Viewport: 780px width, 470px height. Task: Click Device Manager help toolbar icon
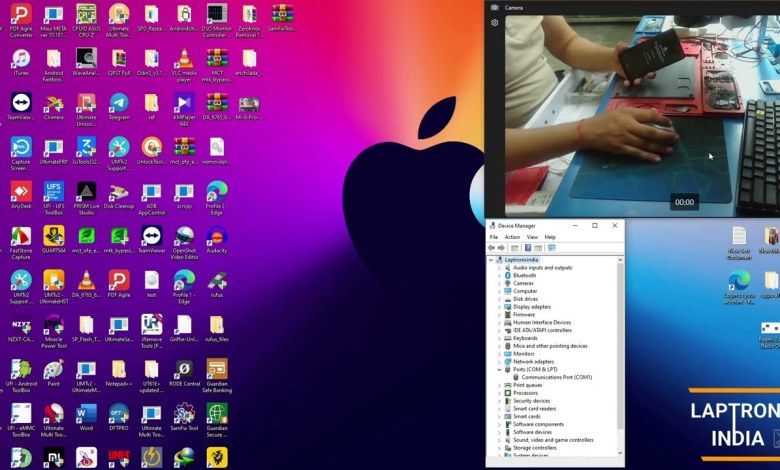[x=528, y=248]
